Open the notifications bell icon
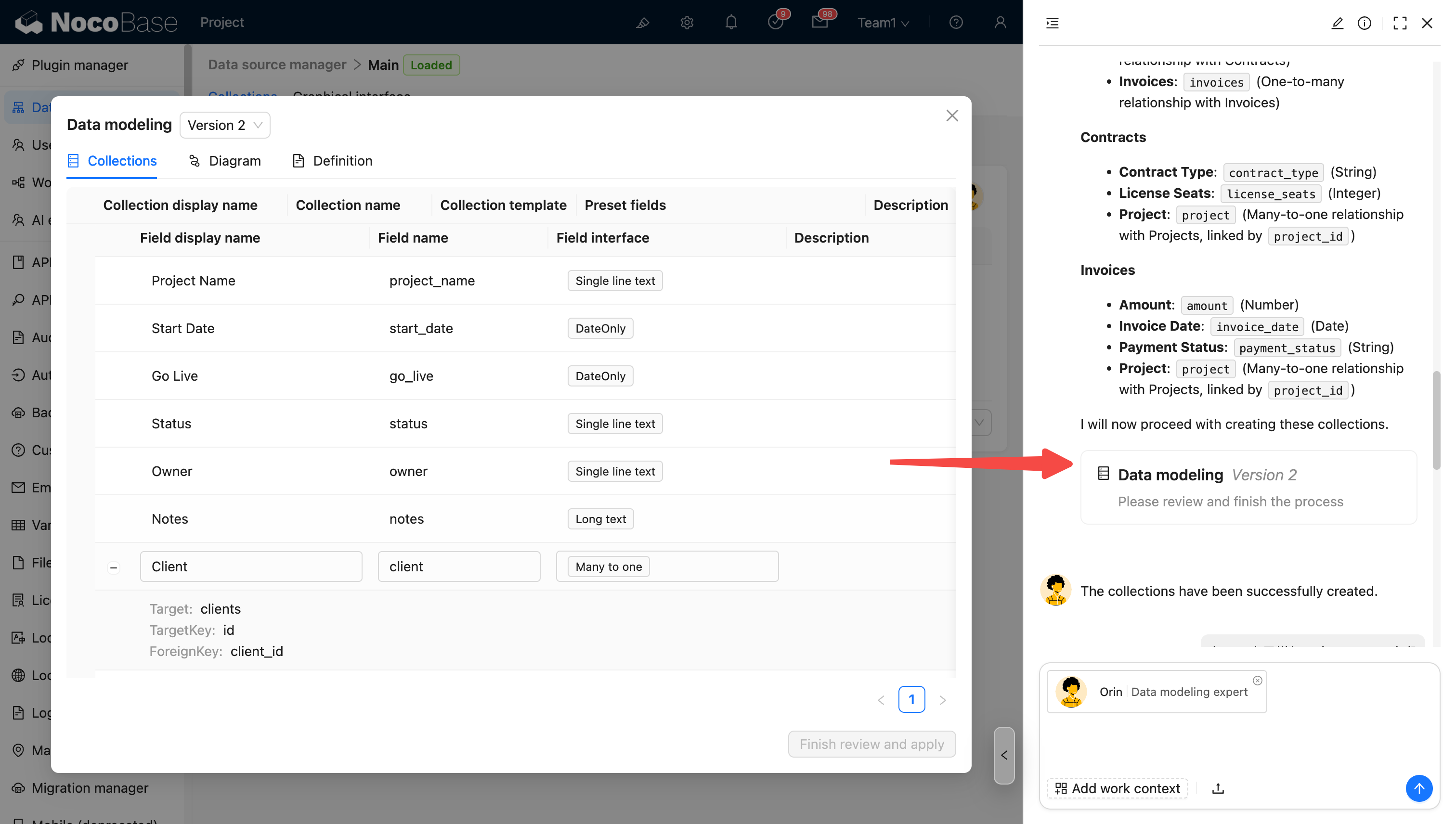 (731, 23)
